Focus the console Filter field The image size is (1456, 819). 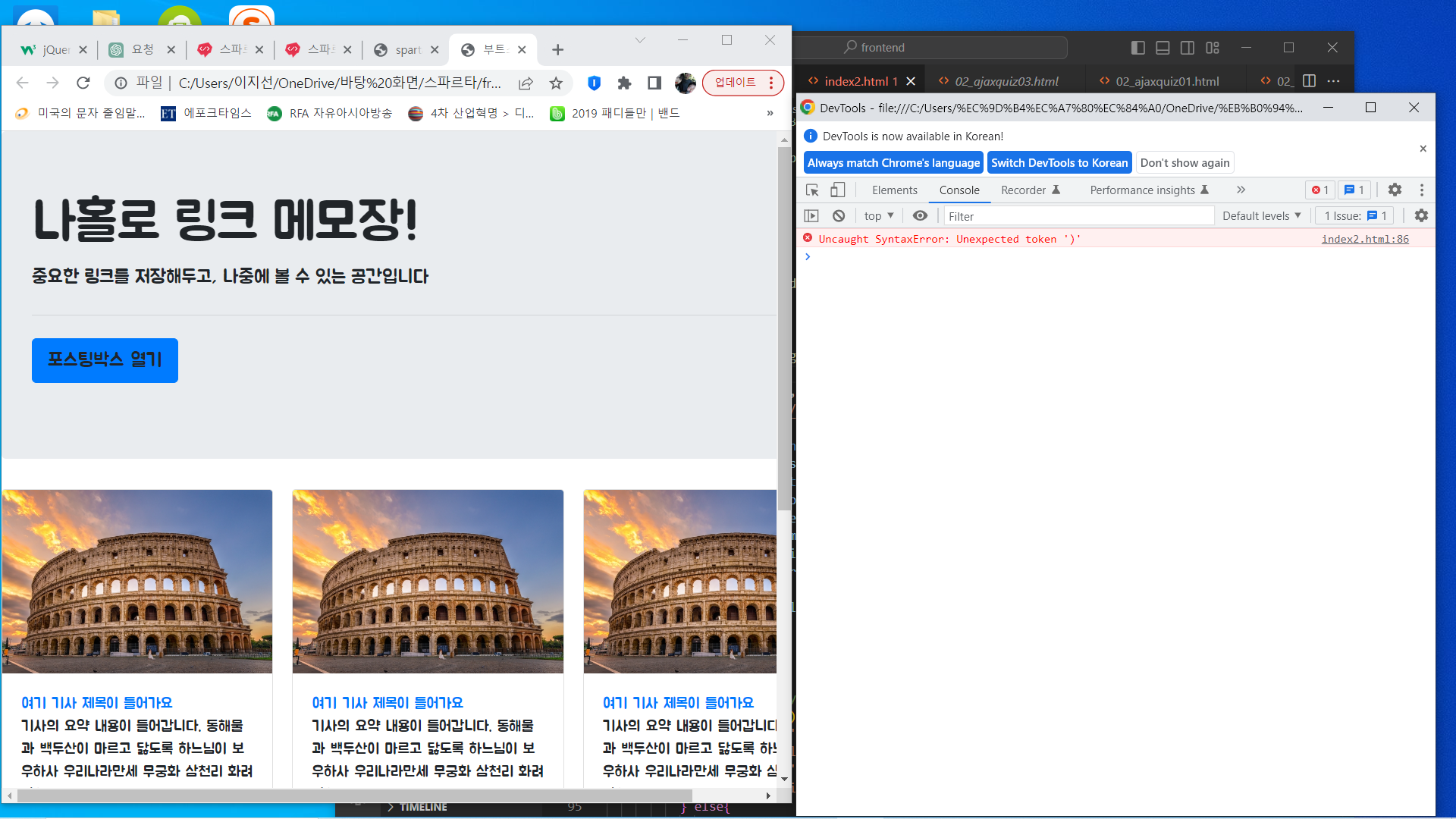point(1078,216)
